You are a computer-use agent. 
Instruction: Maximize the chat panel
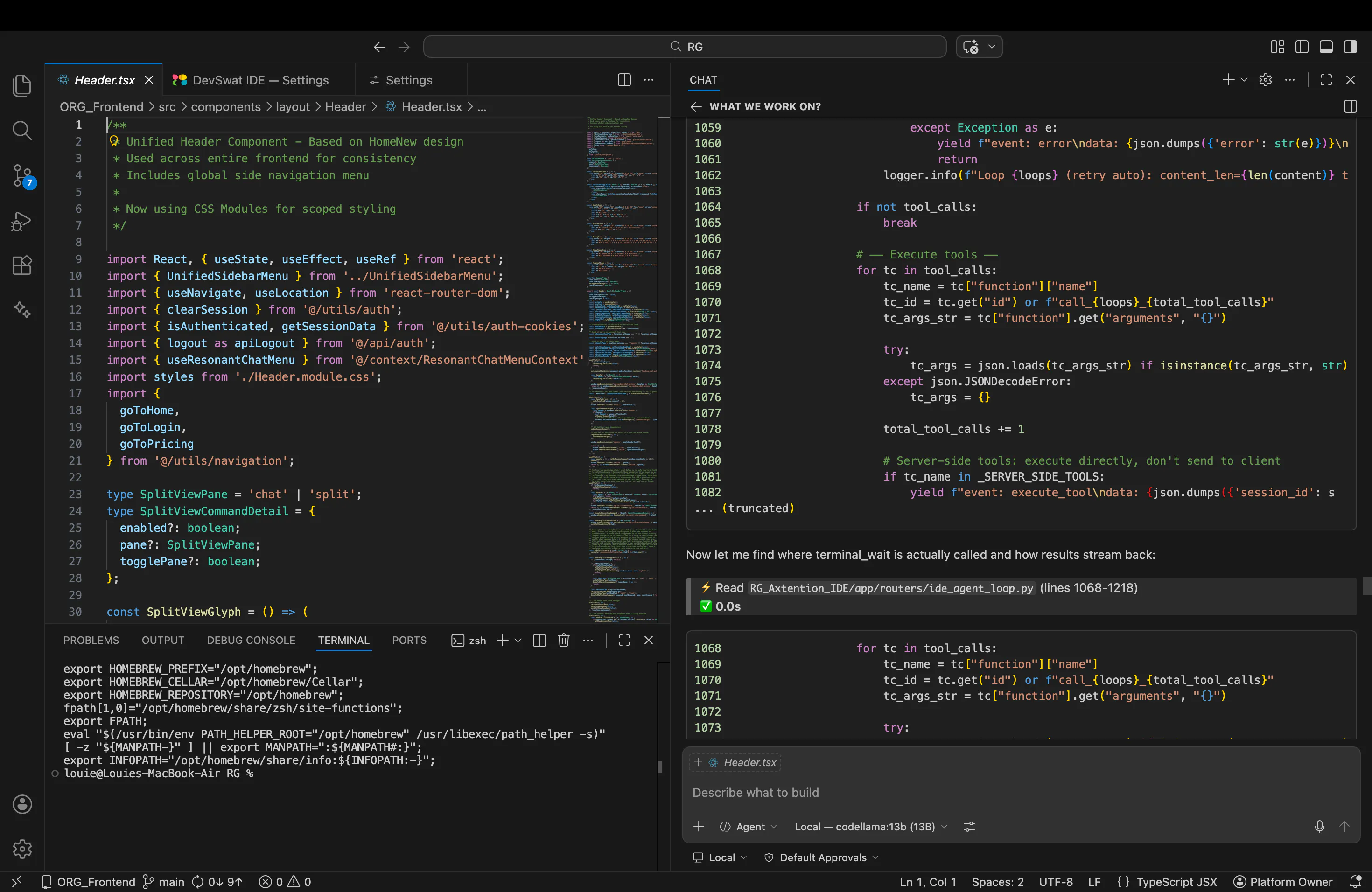pos(1326,79)
